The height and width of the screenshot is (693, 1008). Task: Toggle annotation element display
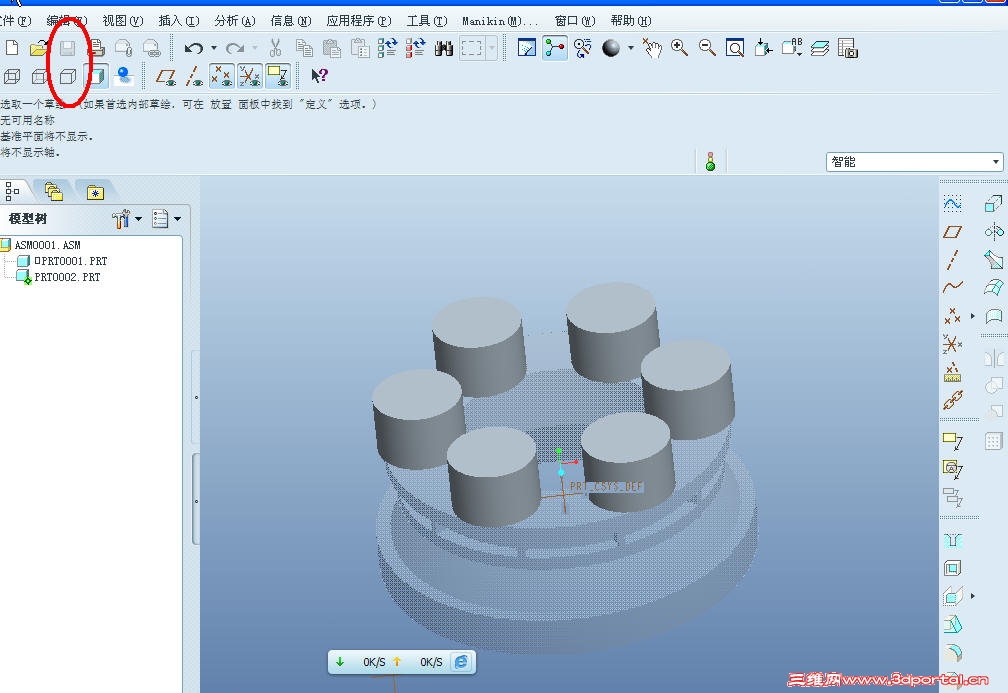[x=278, y=76]
